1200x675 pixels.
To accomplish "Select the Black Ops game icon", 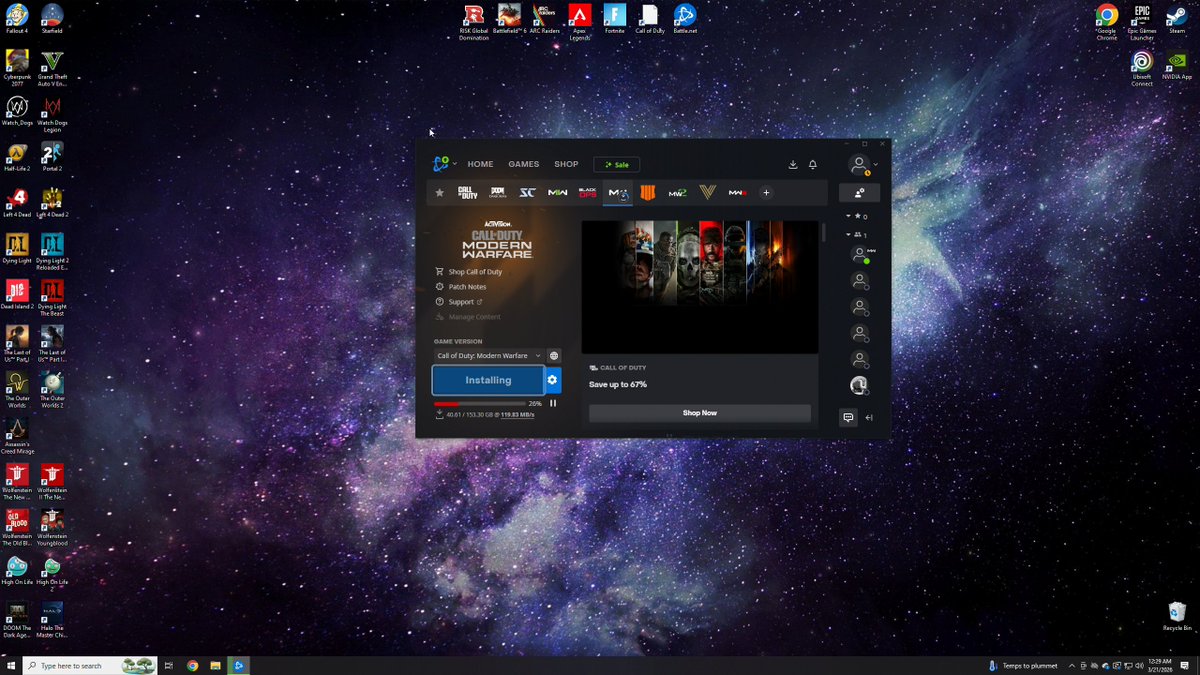I will click(x=587, y=192).
